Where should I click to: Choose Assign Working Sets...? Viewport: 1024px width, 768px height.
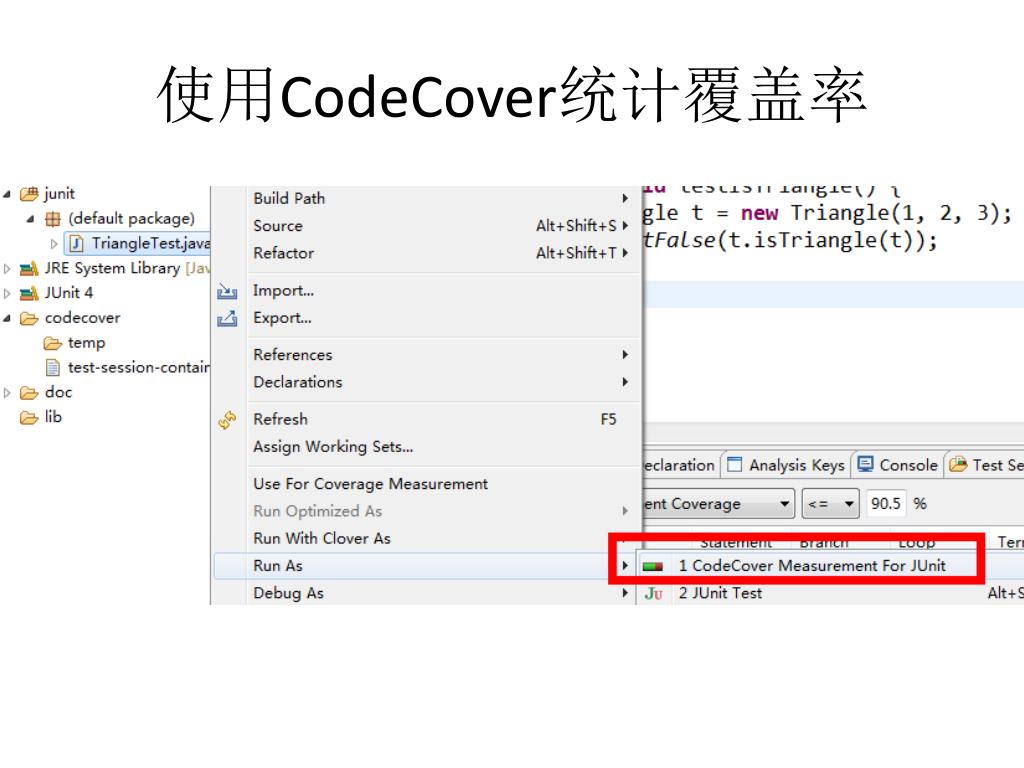point(428,447)
